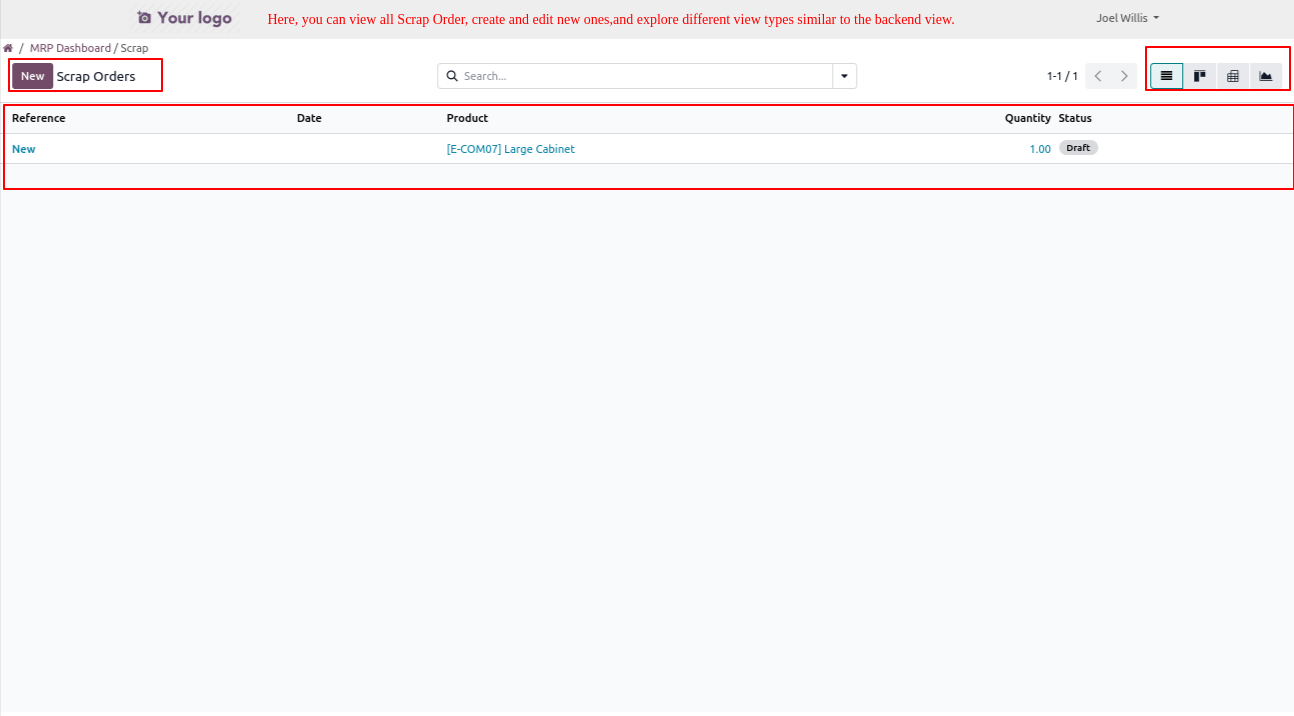Click the 1-1 / 1 pager counter
Screen dimensions: 1294x716
click(x=1062, y=76)
